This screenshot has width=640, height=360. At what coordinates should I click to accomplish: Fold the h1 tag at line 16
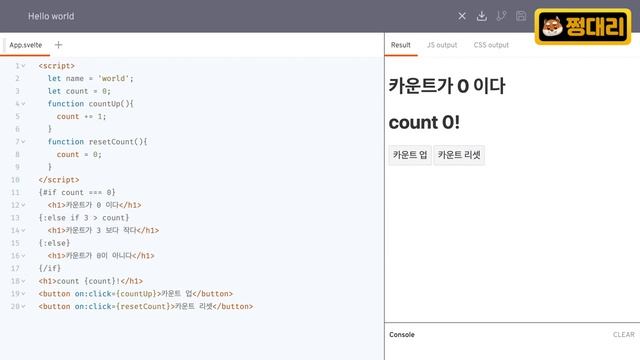pos(24,256)
